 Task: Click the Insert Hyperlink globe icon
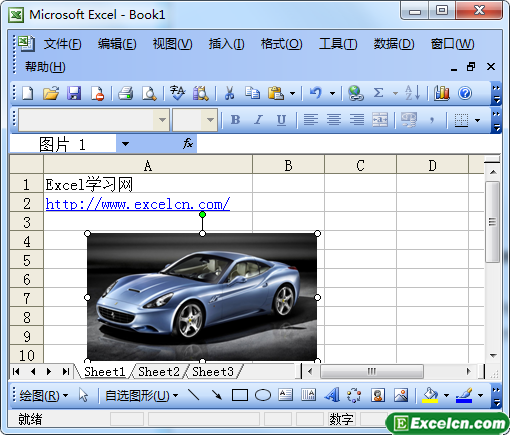point(355,93)
